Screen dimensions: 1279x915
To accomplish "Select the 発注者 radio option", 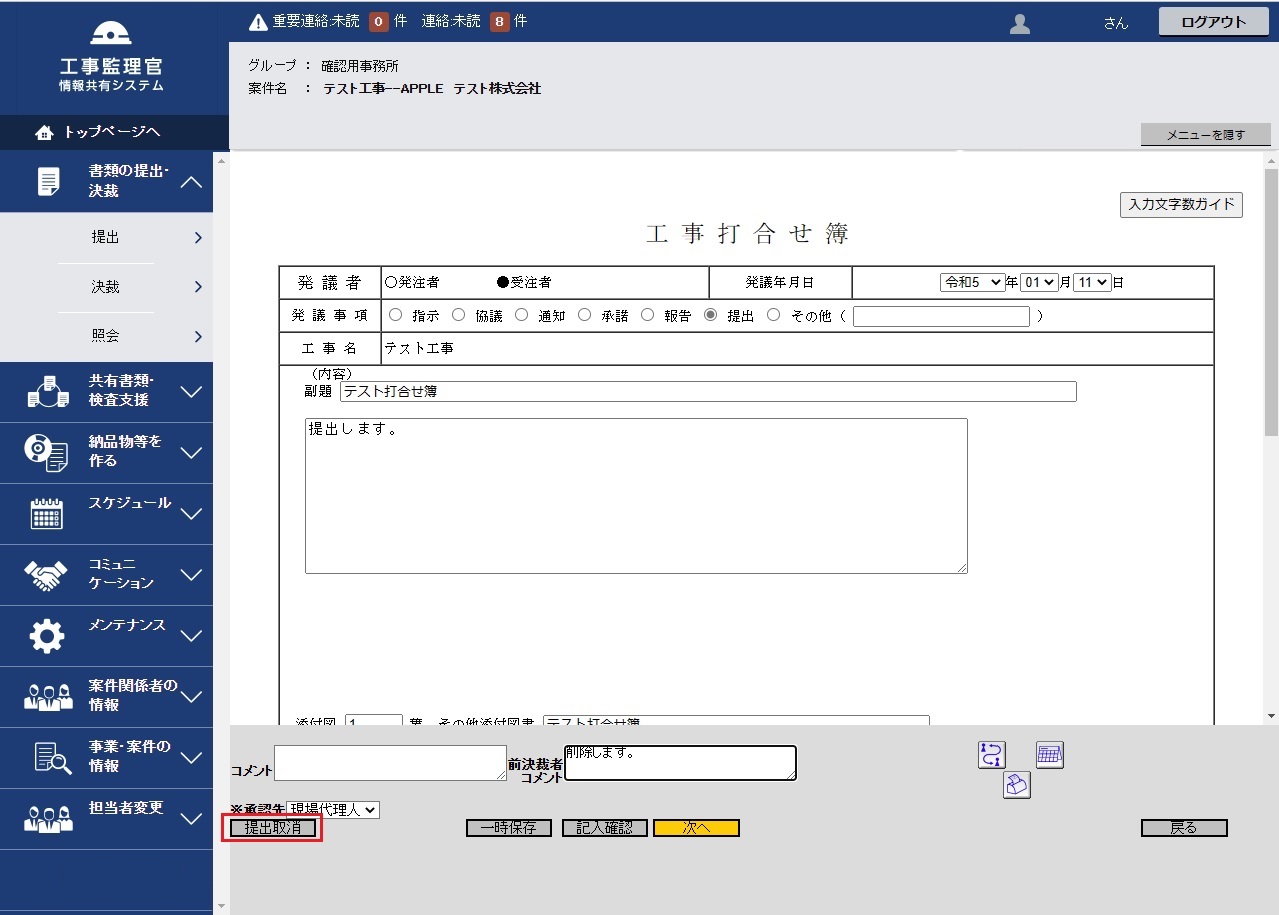I will click(390, 283).
